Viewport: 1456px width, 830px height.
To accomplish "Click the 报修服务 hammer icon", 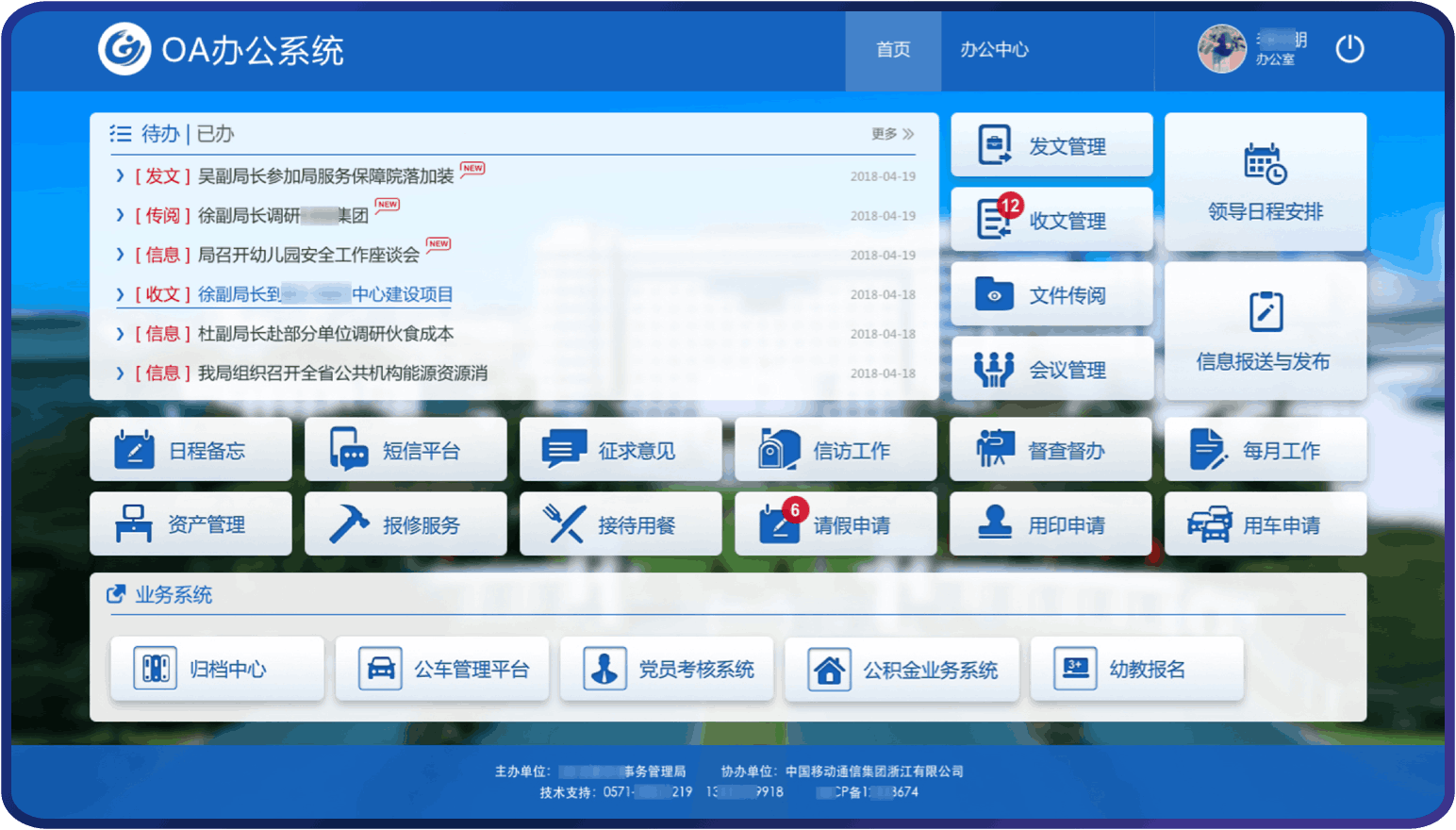I will coord(348,524).
